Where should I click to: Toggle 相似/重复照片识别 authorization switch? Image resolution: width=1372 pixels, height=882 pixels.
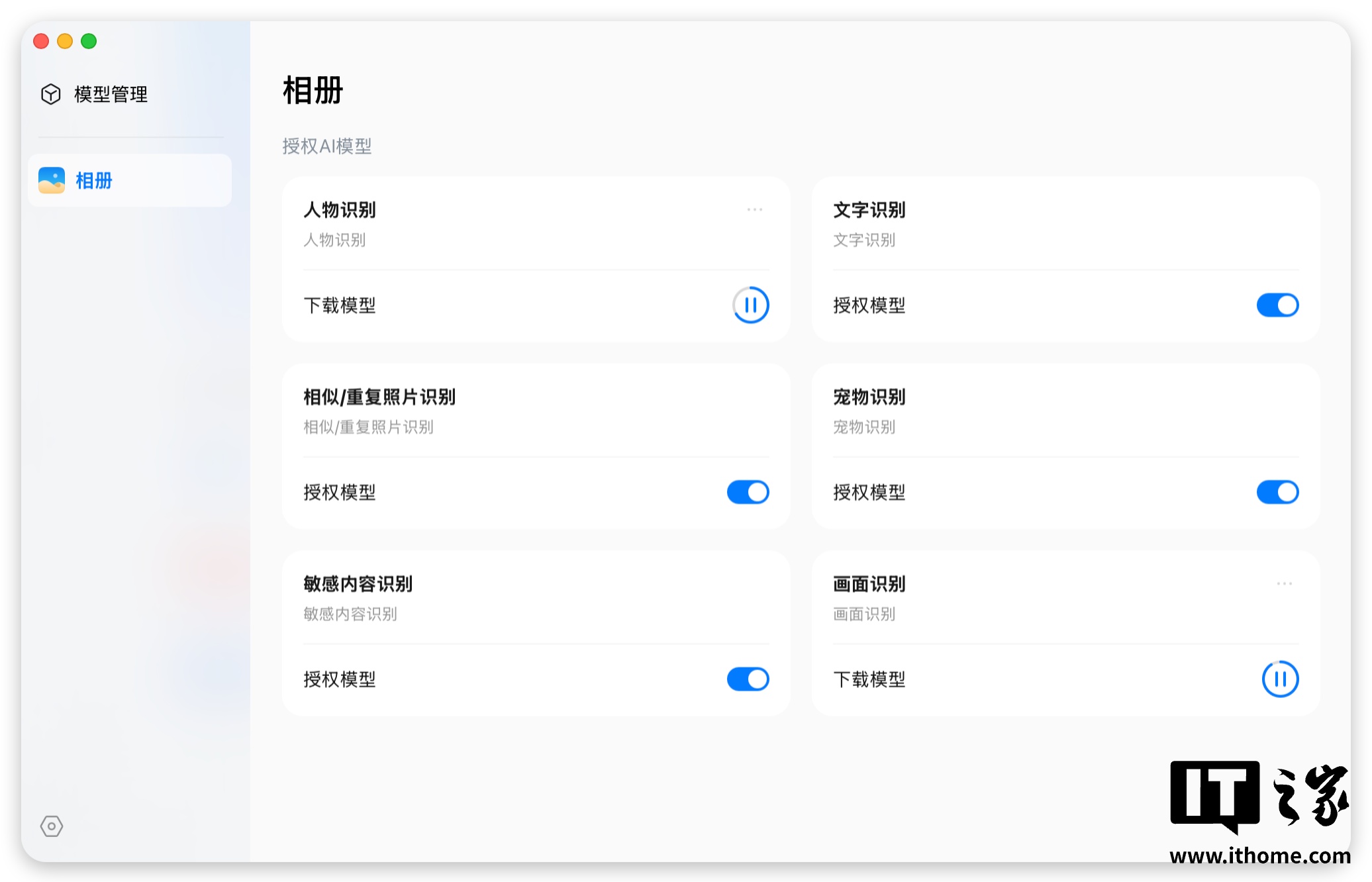tap(748, 492)
